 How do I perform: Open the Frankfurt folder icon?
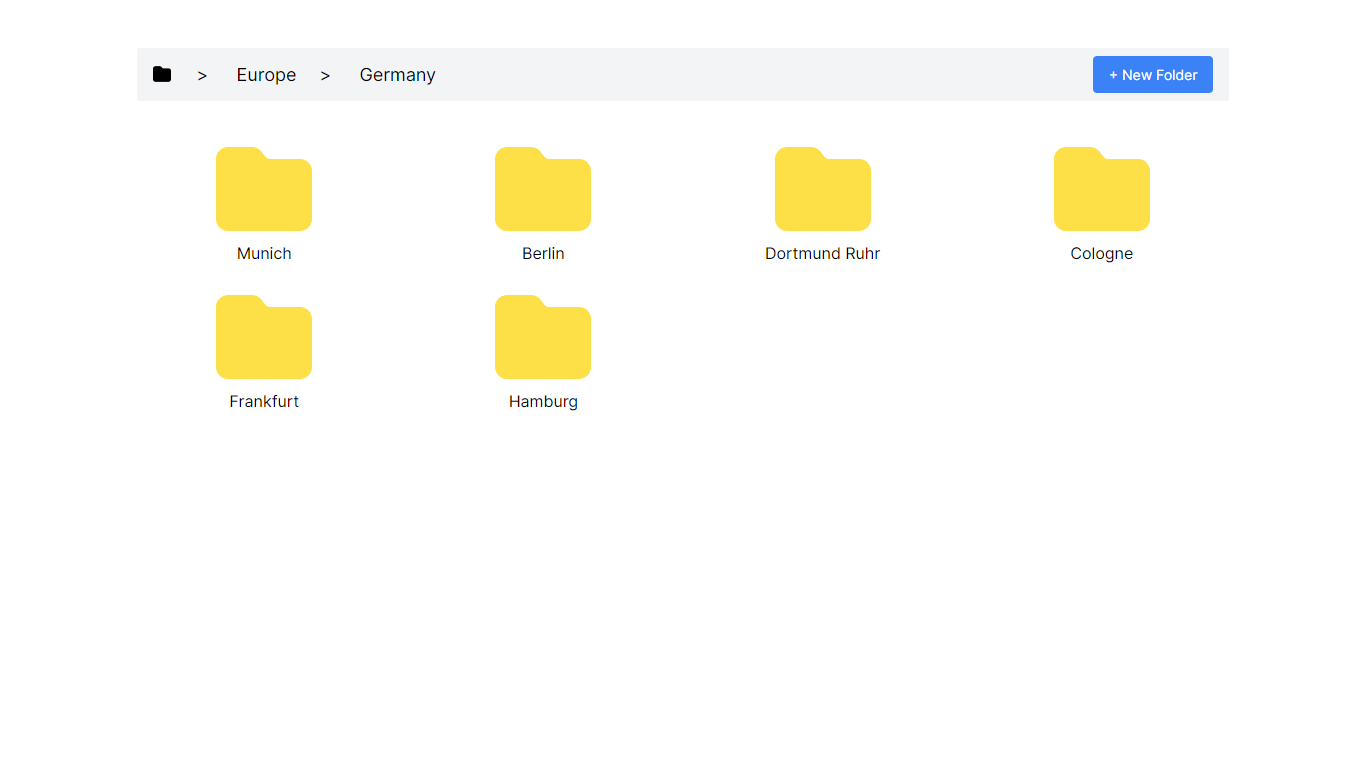(264, 338)
